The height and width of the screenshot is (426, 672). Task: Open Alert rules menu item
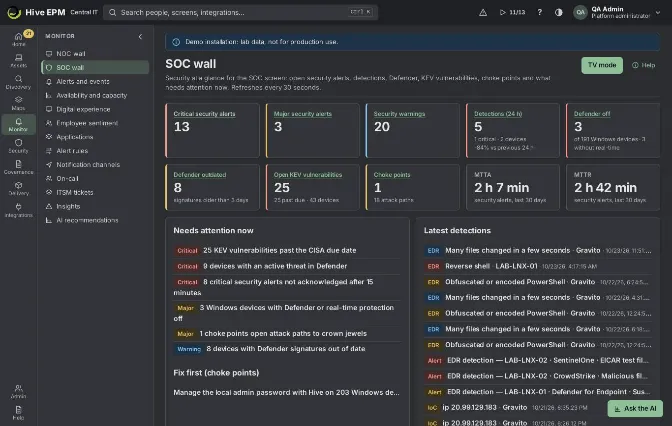click(x=95, y=151)
